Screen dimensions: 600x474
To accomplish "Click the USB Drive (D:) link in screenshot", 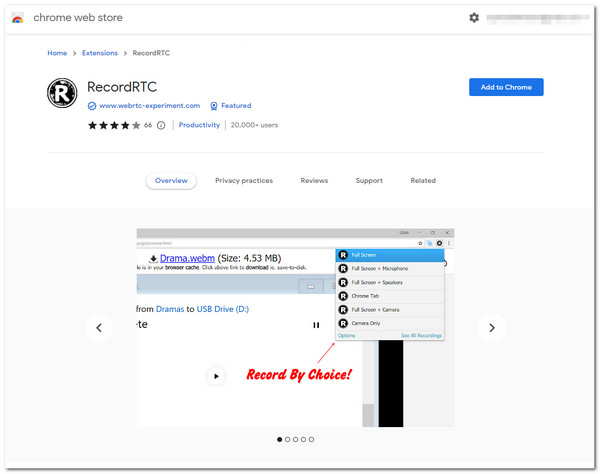I will tap(223, 309).
